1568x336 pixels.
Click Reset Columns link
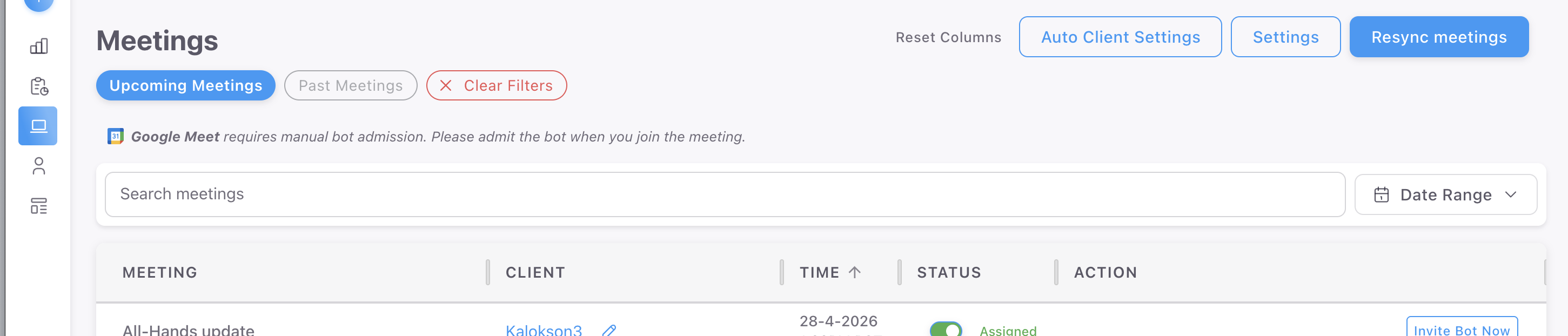948,38
